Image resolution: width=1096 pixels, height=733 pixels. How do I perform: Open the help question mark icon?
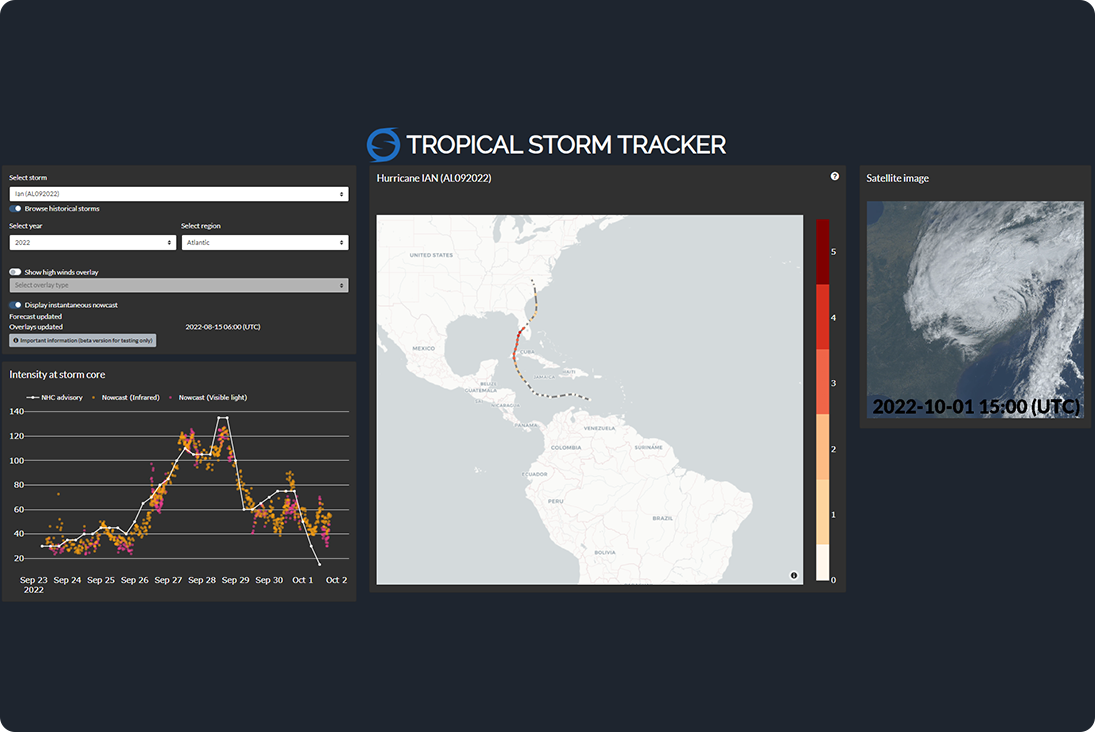click(835, 176)
